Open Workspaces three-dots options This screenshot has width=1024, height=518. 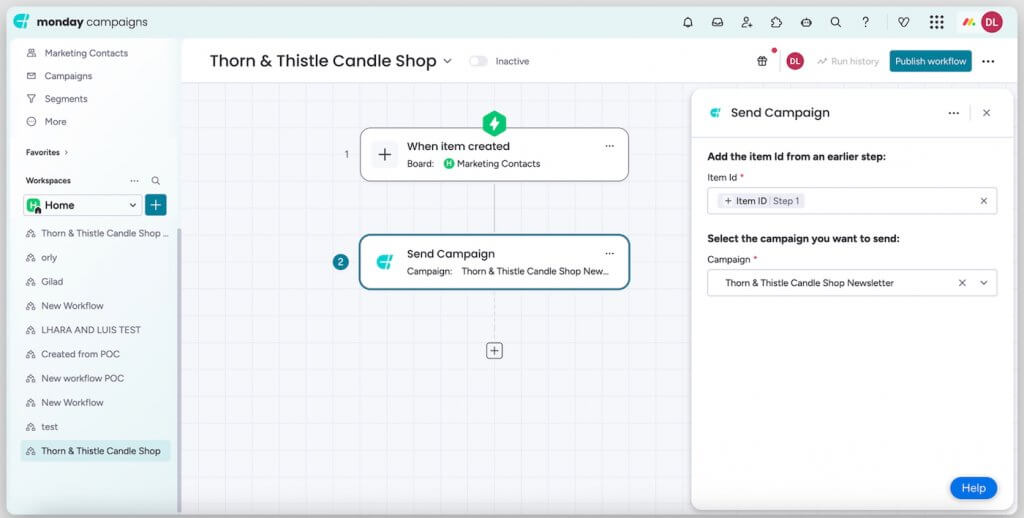(134, 181)
